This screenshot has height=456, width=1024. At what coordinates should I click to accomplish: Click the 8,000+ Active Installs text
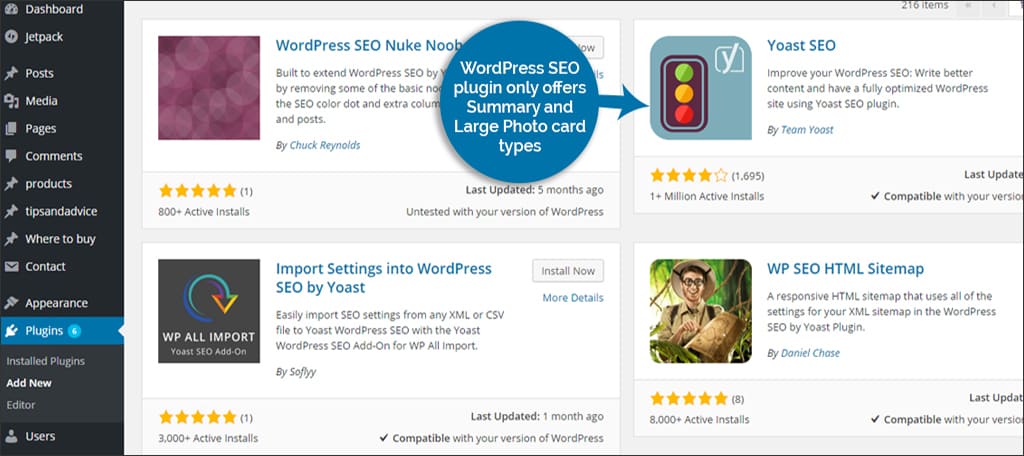[x=699, y=419]
